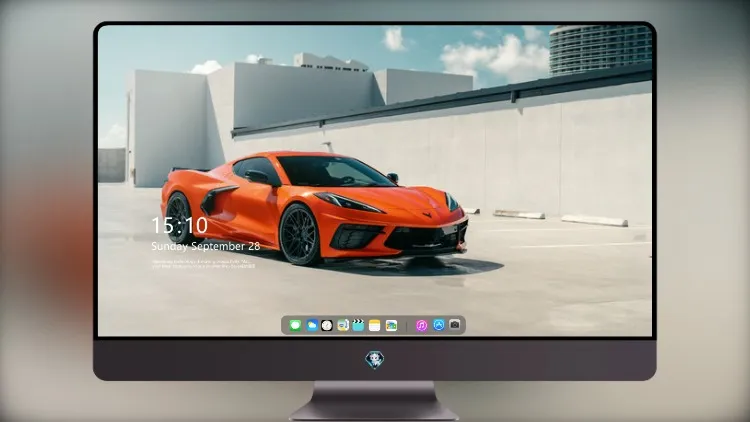Click the Sunday September 28 date text
Image resolution: width=750 pixels, height=422 pixels.
[x=206, y=246]
